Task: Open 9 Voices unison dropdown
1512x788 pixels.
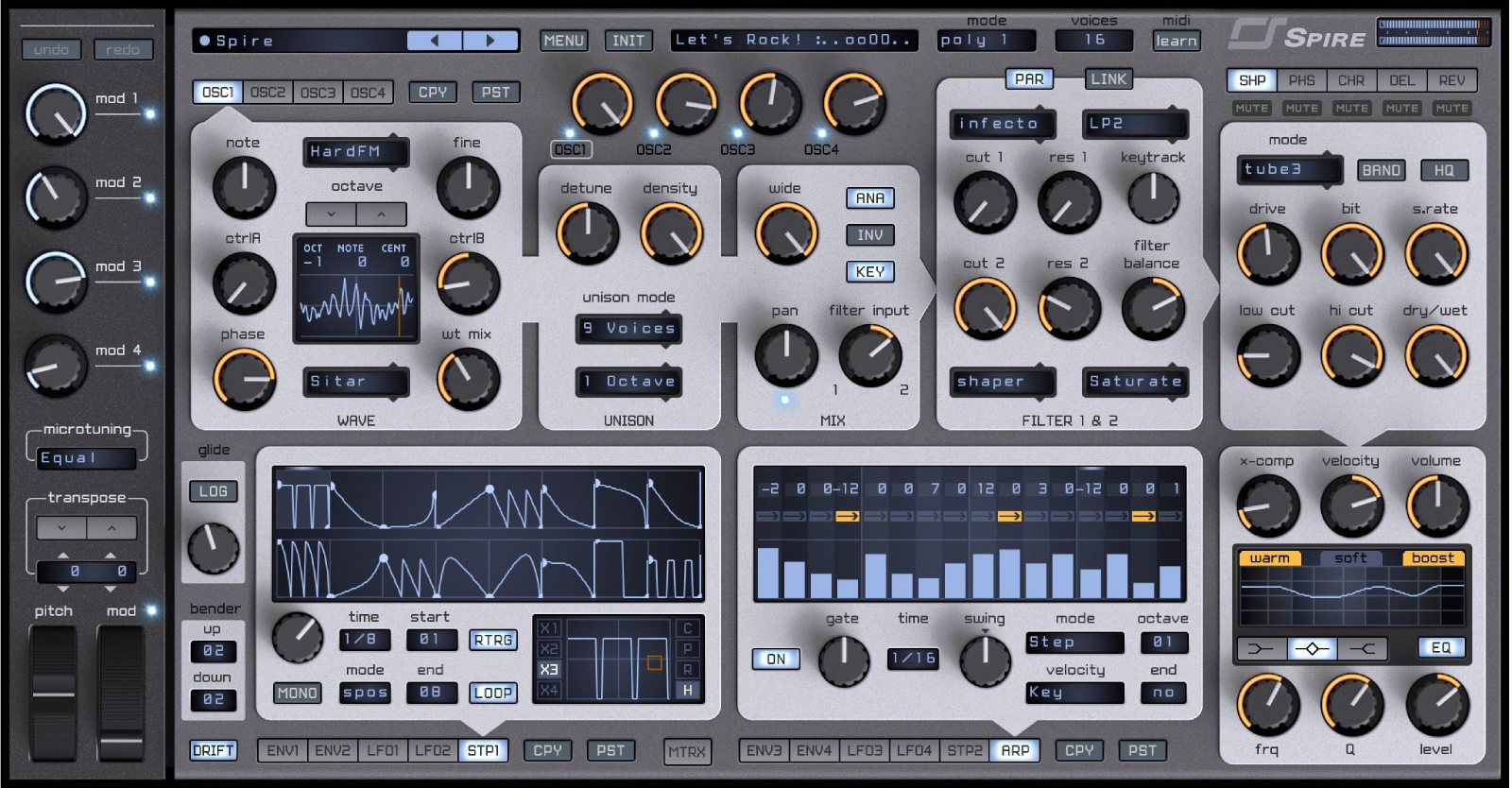Action: pos(628,329)
